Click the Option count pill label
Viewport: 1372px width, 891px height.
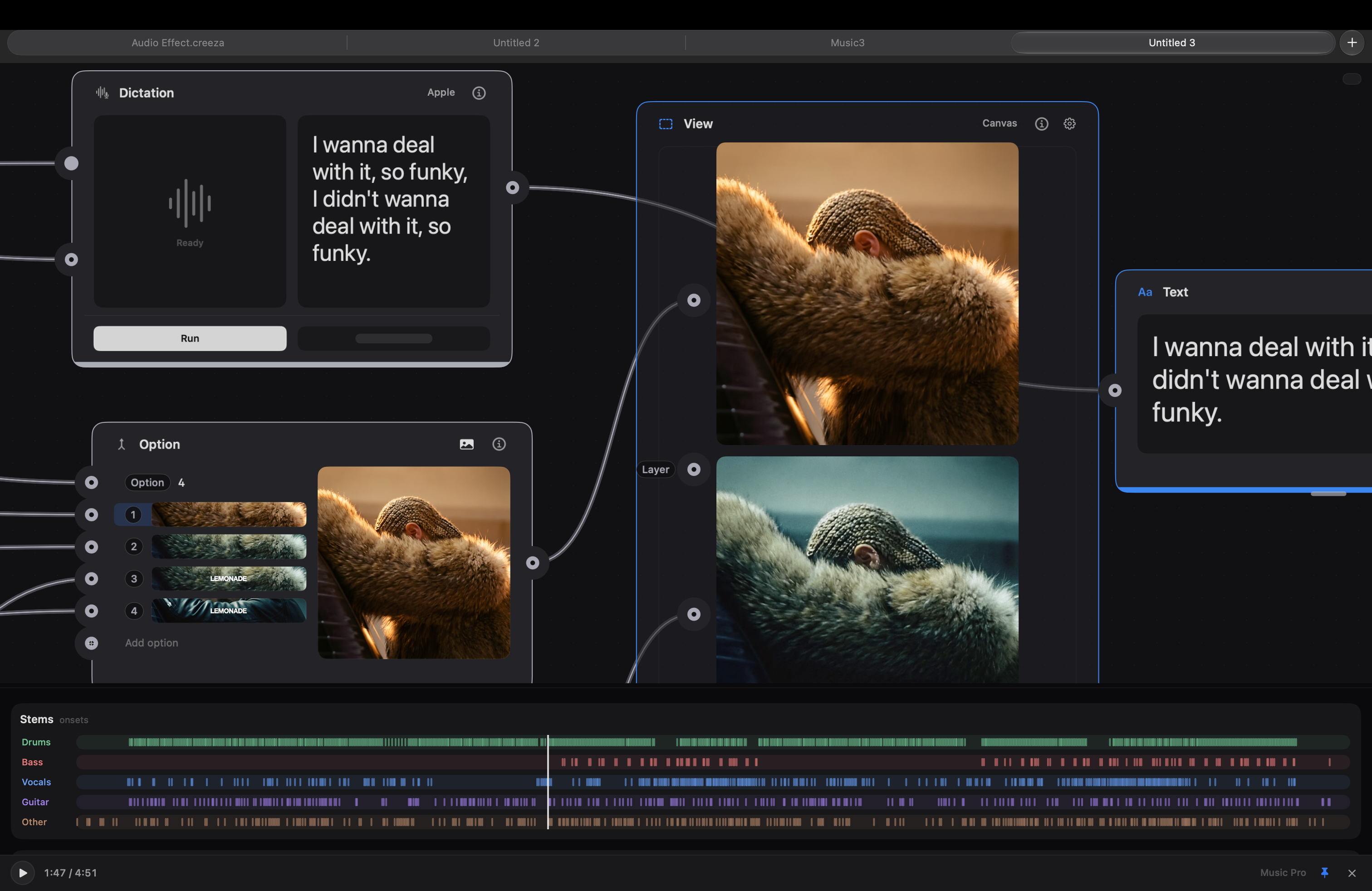147,482
